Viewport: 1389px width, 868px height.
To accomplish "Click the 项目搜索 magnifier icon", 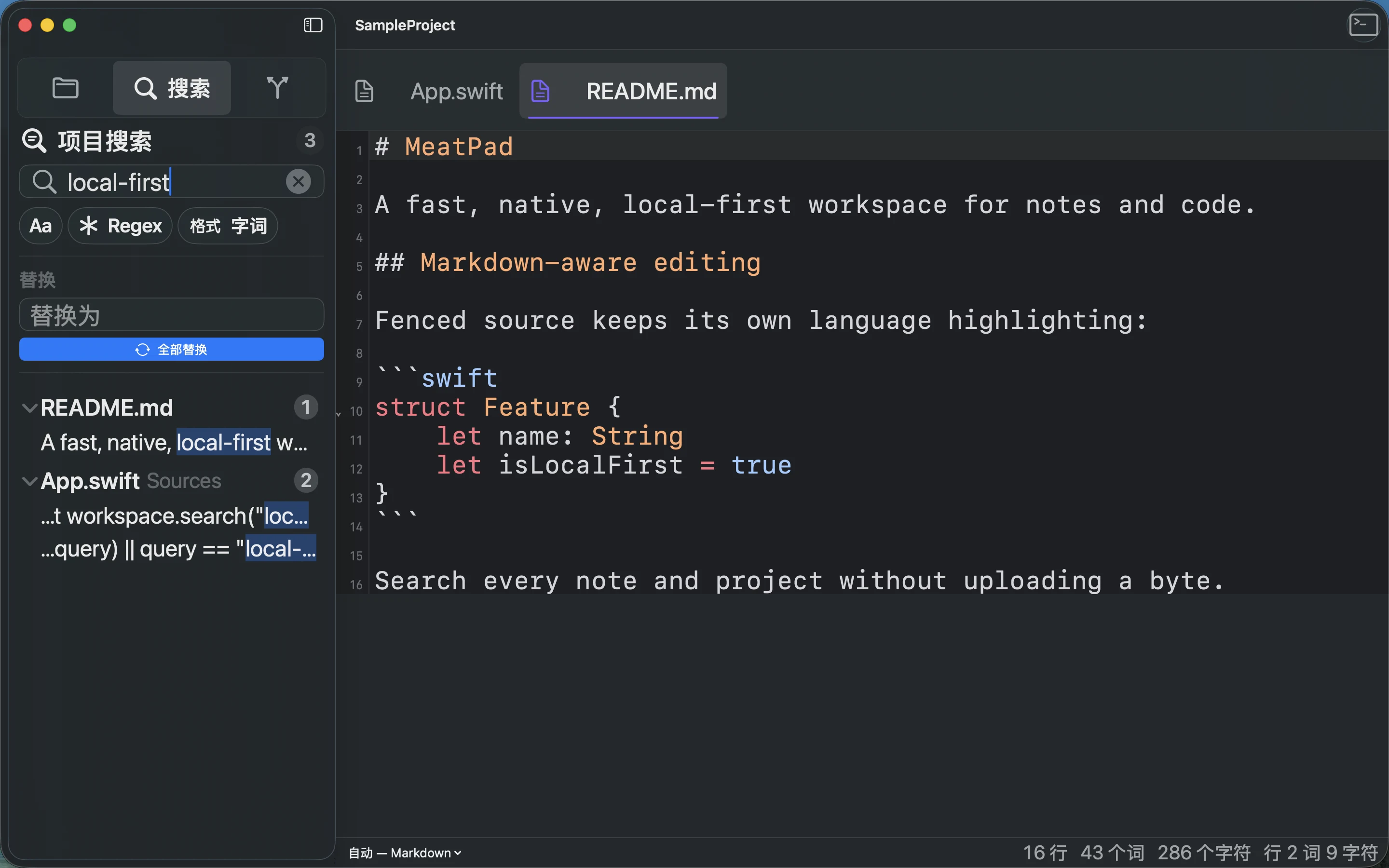I will click(x=34, y=141).
